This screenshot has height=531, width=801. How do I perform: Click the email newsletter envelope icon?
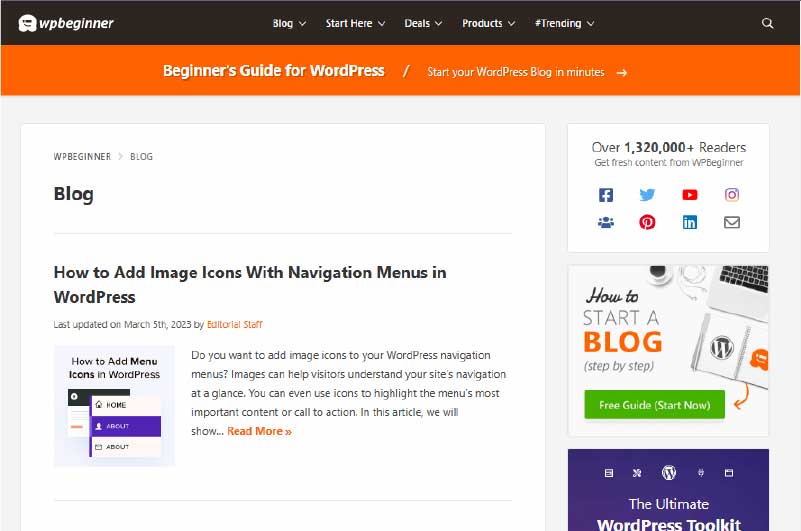click(x=732, y=222)
